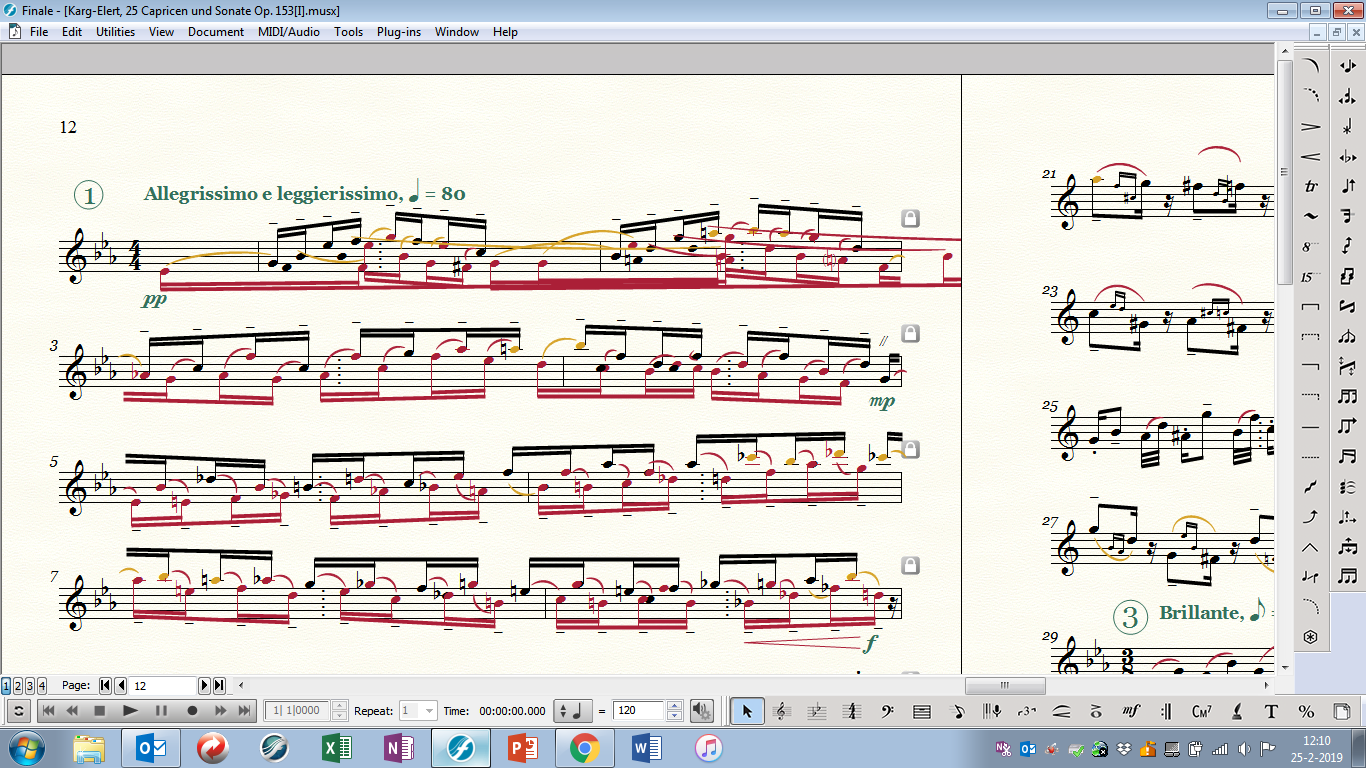Select the Slur tool in the shapes palette
Image resolution: width=1366 pixels, height=768 pixels.
click(x=1311, y=67)
